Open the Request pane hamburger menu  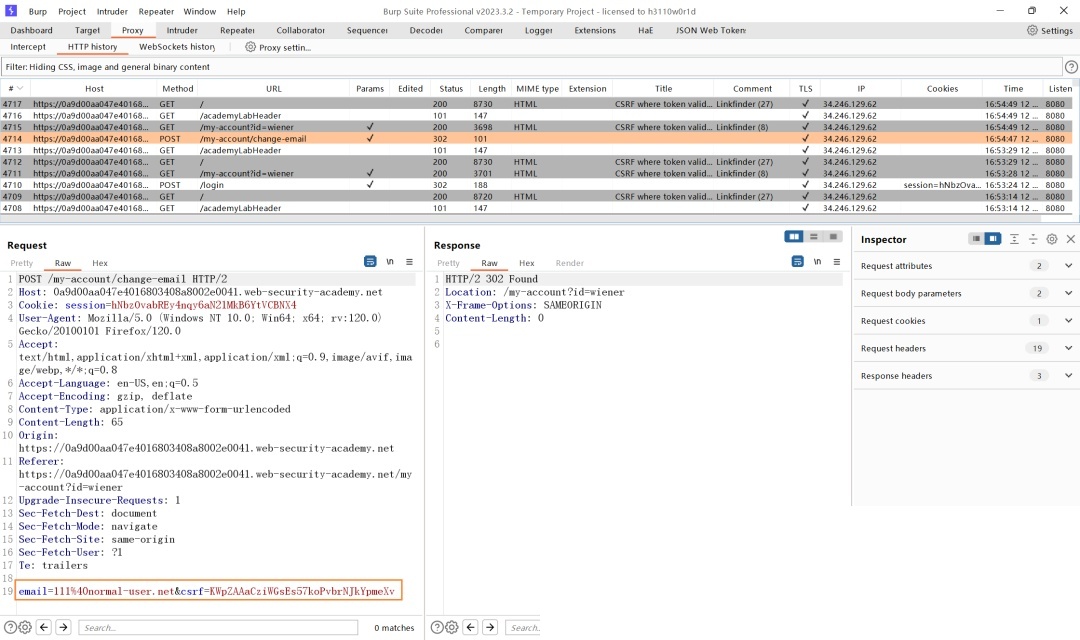tap(409, 262)
